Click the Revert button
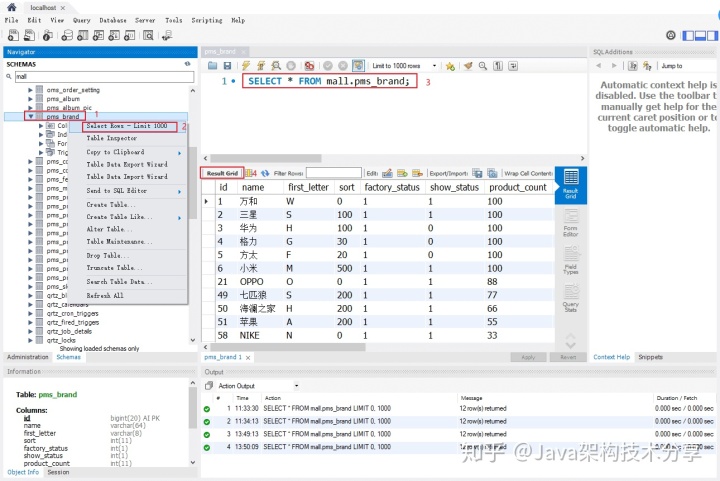This screenshot has width=720, height=481. tap(568, 357)
